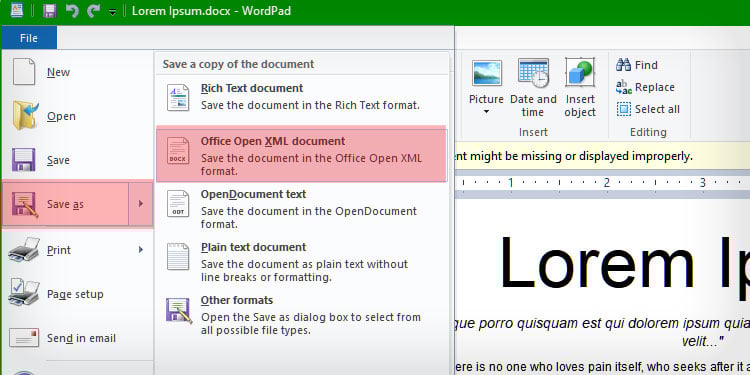Click the ODT file icon
Image resolution: width=750 pixels, height=375 pixels.
click(x=178, y=203)
